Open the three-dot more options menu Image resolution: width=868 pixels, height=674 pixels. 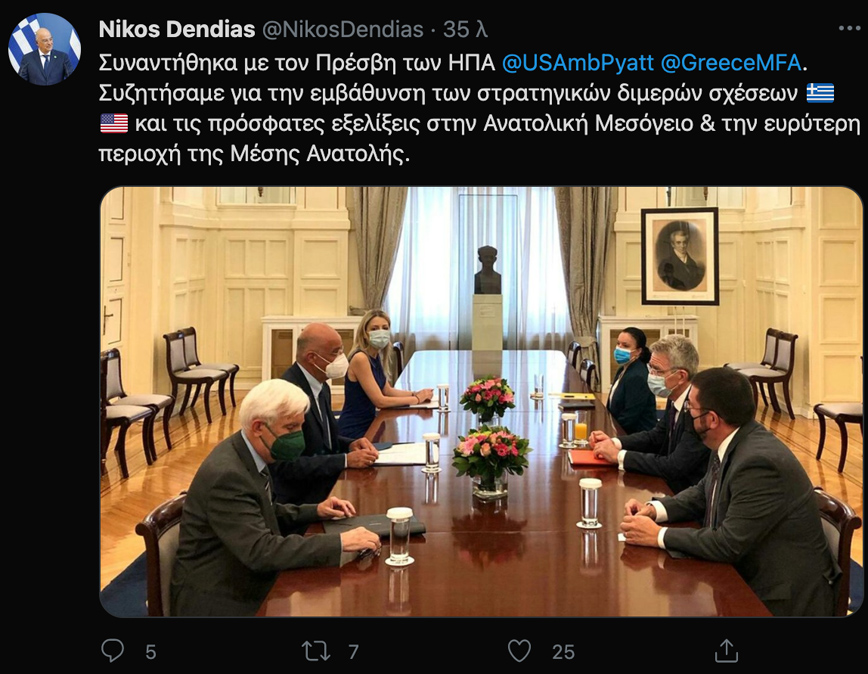[x=849, y=28]
